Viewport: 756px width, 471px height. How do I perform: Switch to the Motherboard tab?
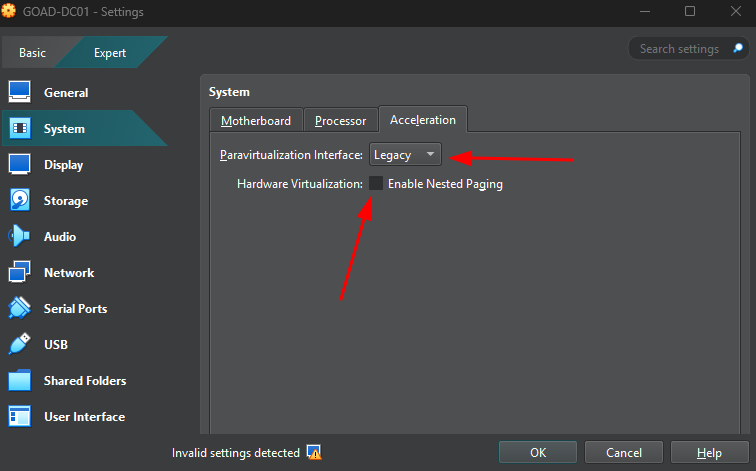(x=256, y=120)
